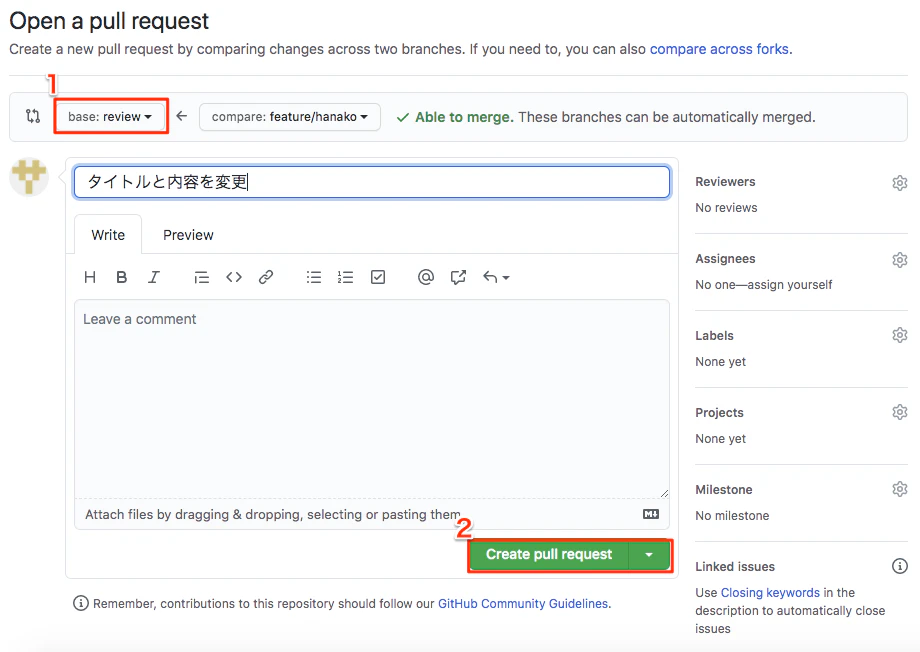Apply italic formatting icon
This screenshot has width=920, height=652.
[x=154, y=277]
